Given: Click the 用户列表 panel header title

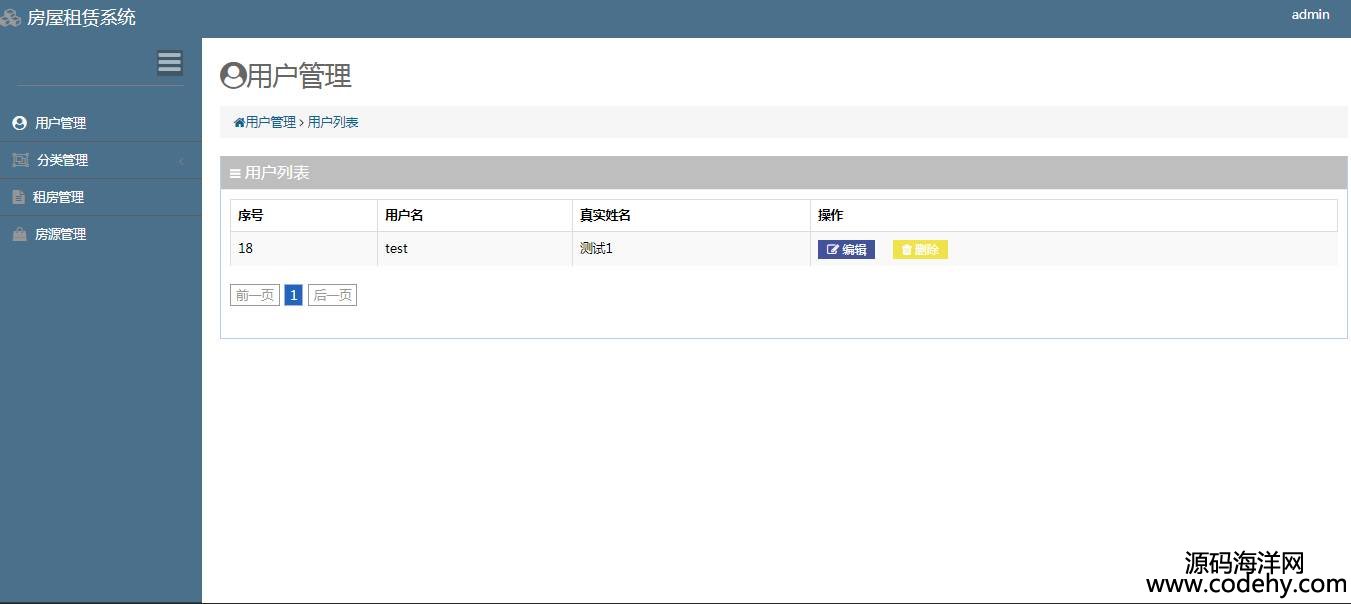Looking at the screenshot, I should (277, 173).
